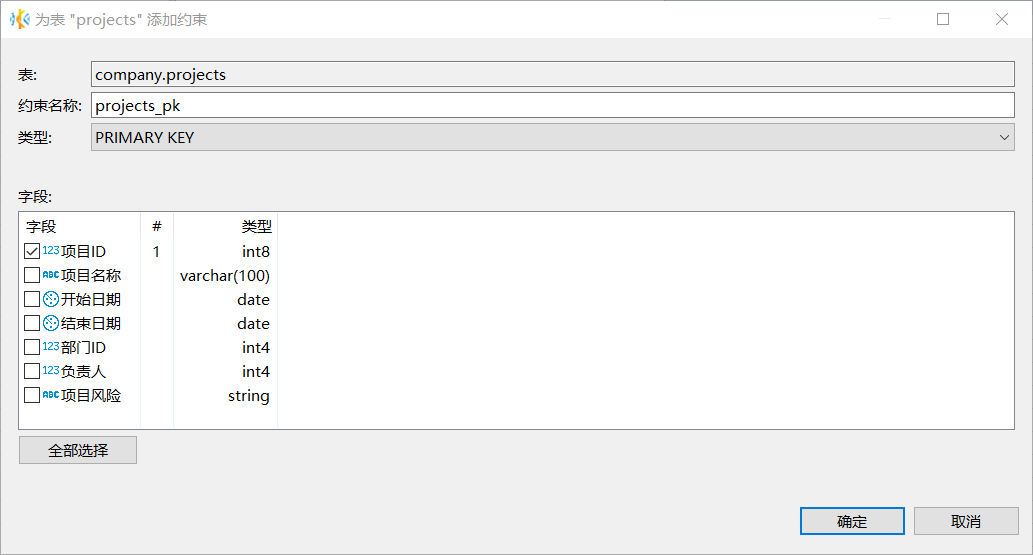Click the 字段 column header
Image resolution: width=1033 pixels, height=555 pixels.
[42, 227]
